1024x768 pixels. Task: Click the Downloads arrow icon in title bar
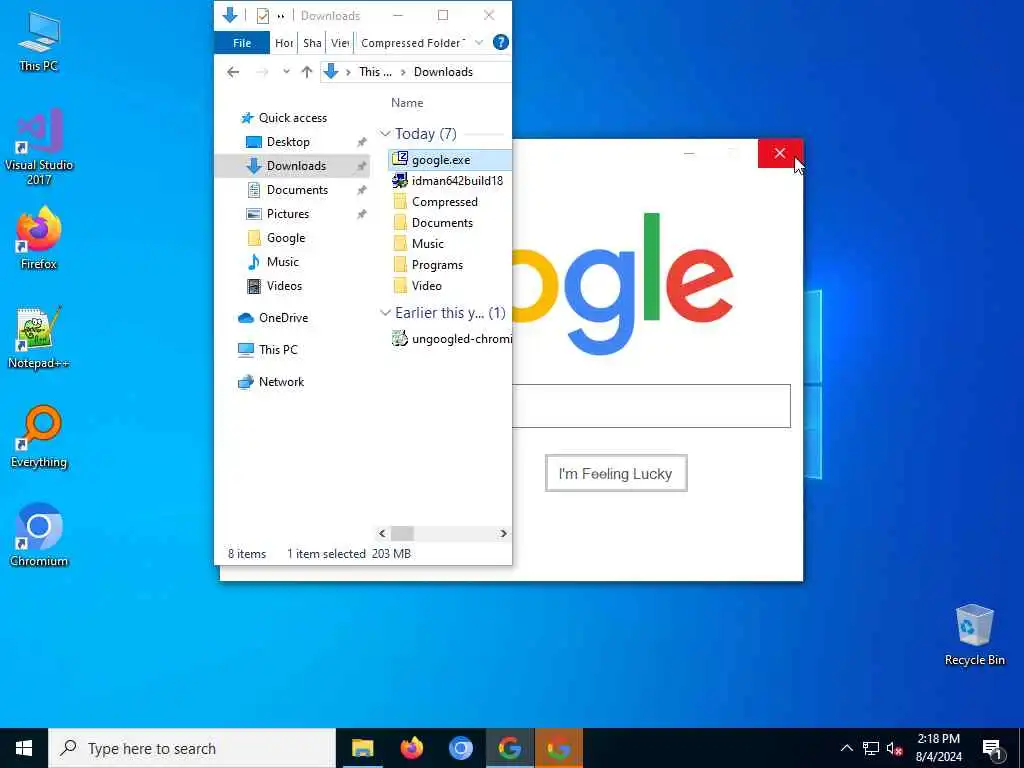pos(229,15)
